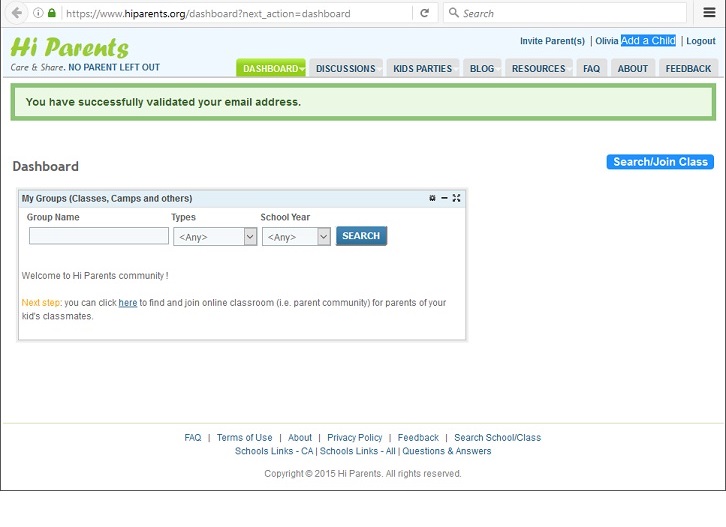Click the green padlock security icon

[52, 13]
